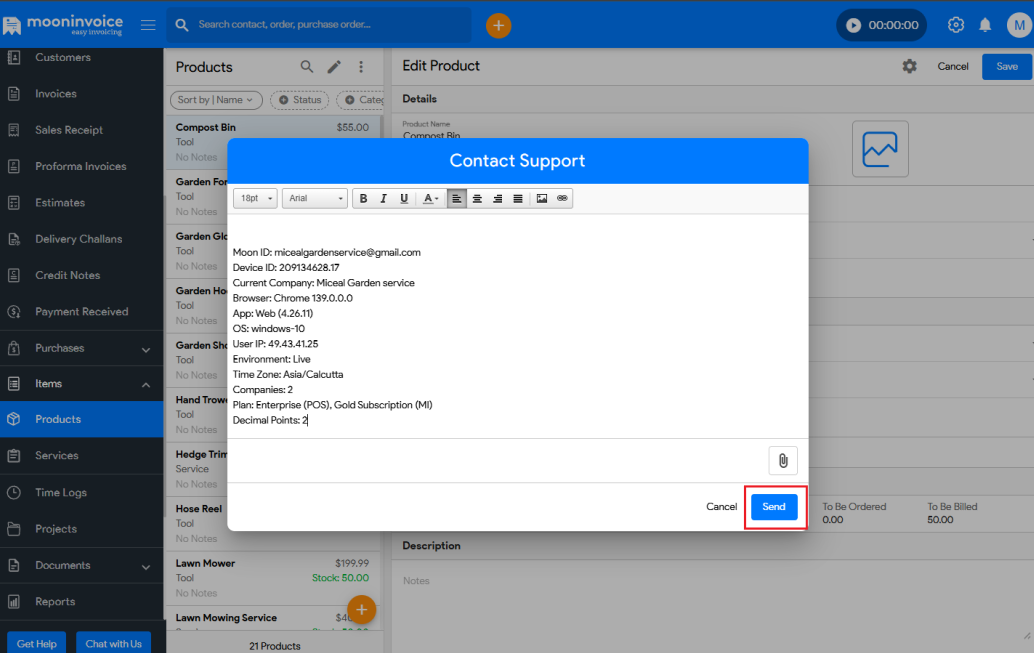
Task: Attach a file with the paperclip icon
Action: click(783, 460)
